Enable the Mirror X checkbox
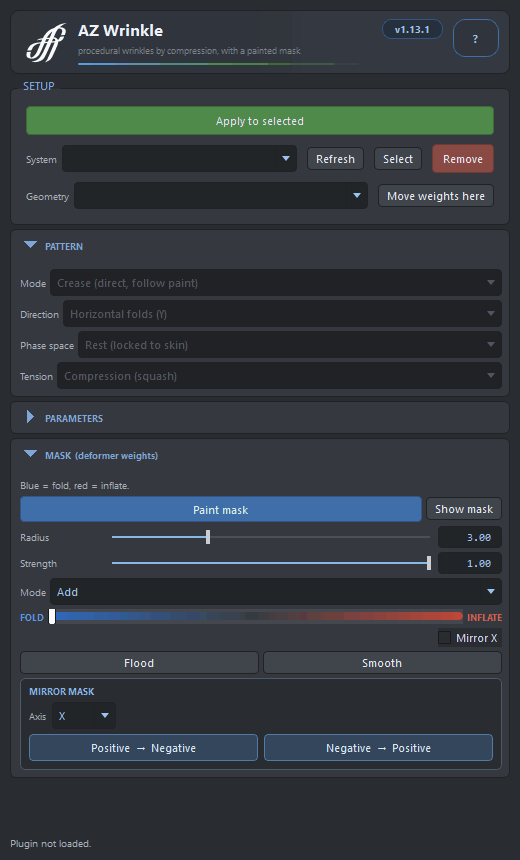This screenshot has height=860, width=520. click(x=444, y=638)
